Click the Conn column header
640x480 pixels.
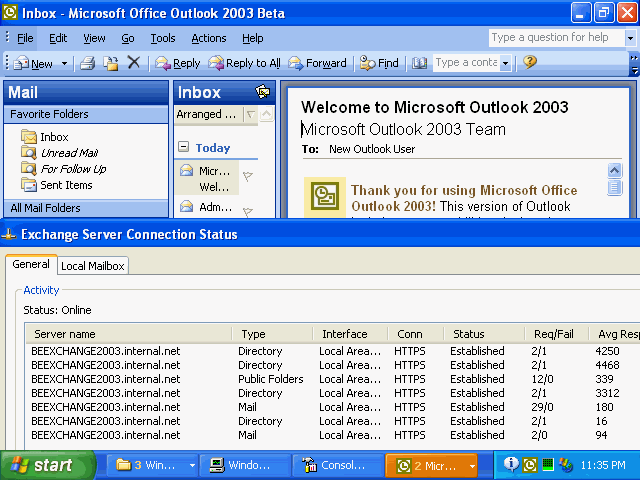coord(416,334)
